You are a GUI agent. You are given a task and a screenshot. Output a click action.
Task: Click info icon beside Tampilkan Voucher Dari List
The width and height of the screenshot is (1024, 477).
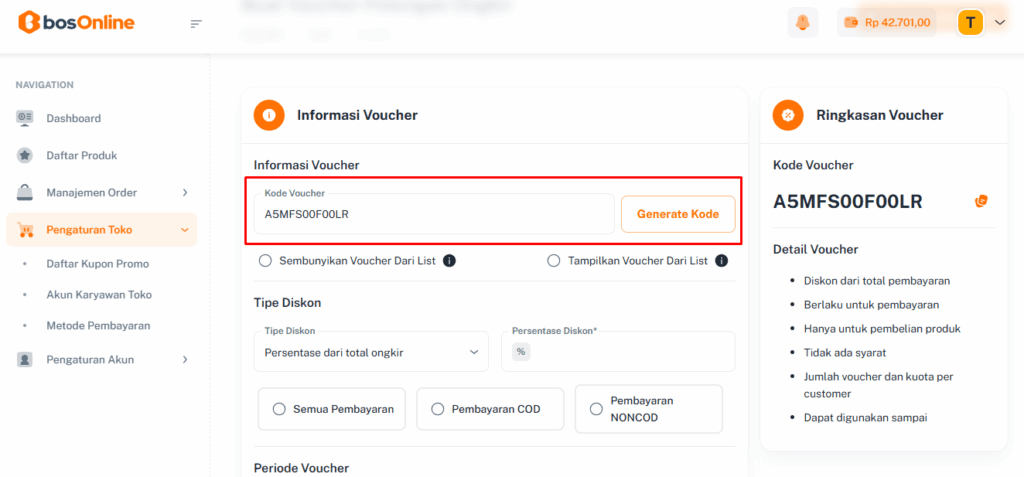[721, 261]
